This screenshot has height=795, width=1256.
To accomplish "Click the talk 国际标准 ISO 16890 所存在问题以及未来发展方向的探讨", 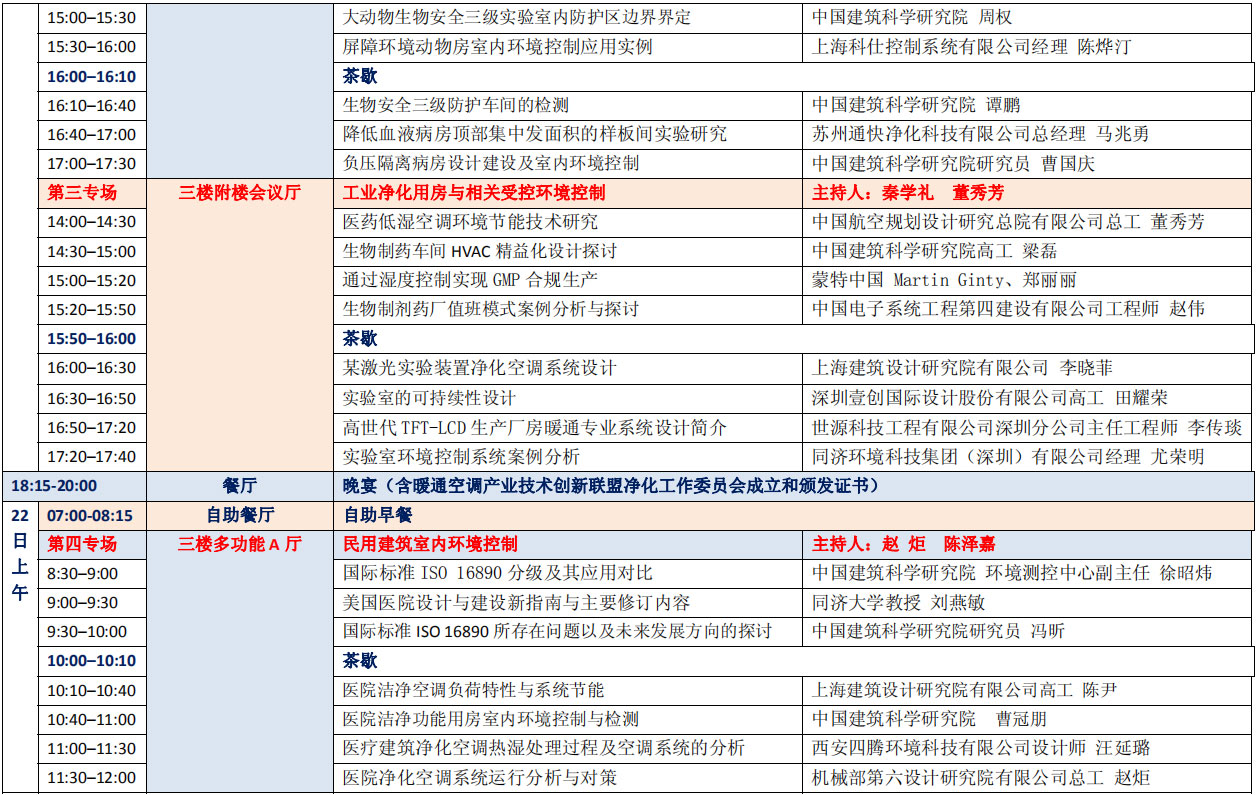I will [x=558, y=631].
